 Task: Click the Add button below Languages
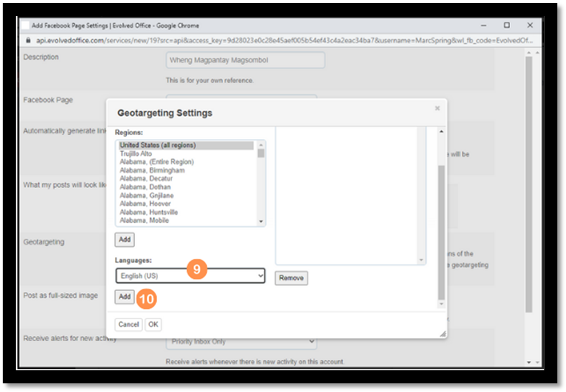(x=125, y=297)
